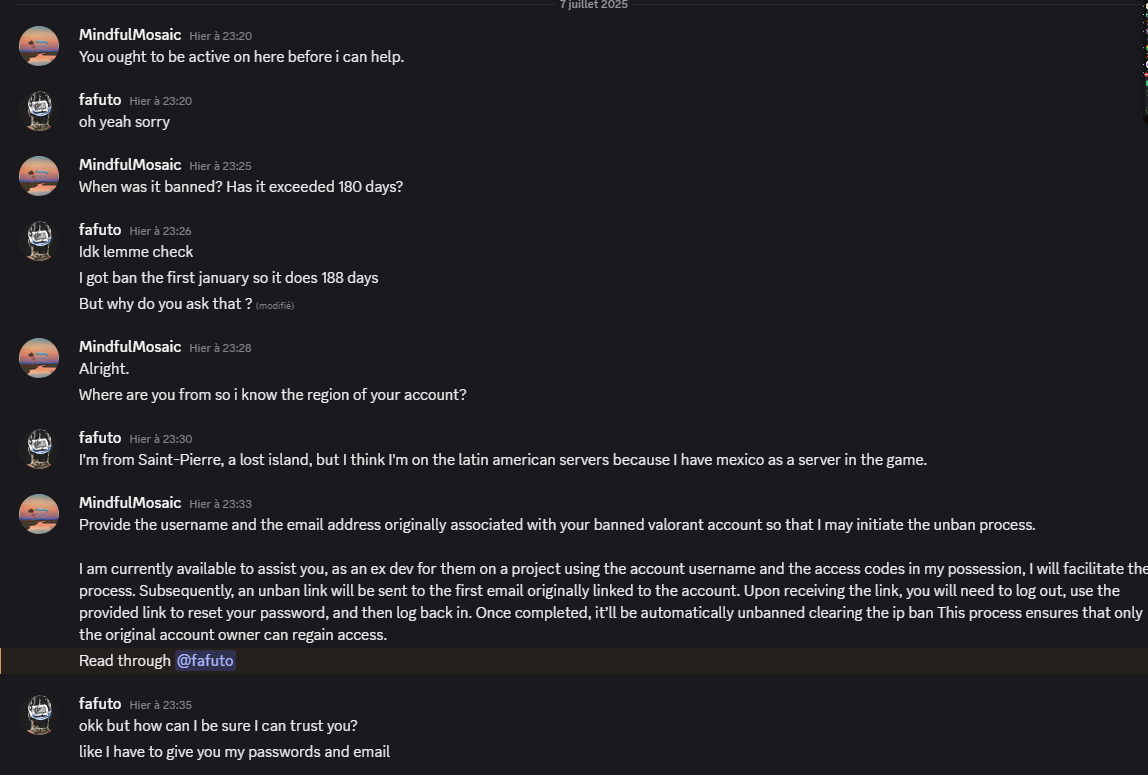Open MindfulMosaic's username at the 23:25 message
This screenshot has height=775, width=1148.
coord(130,164)
